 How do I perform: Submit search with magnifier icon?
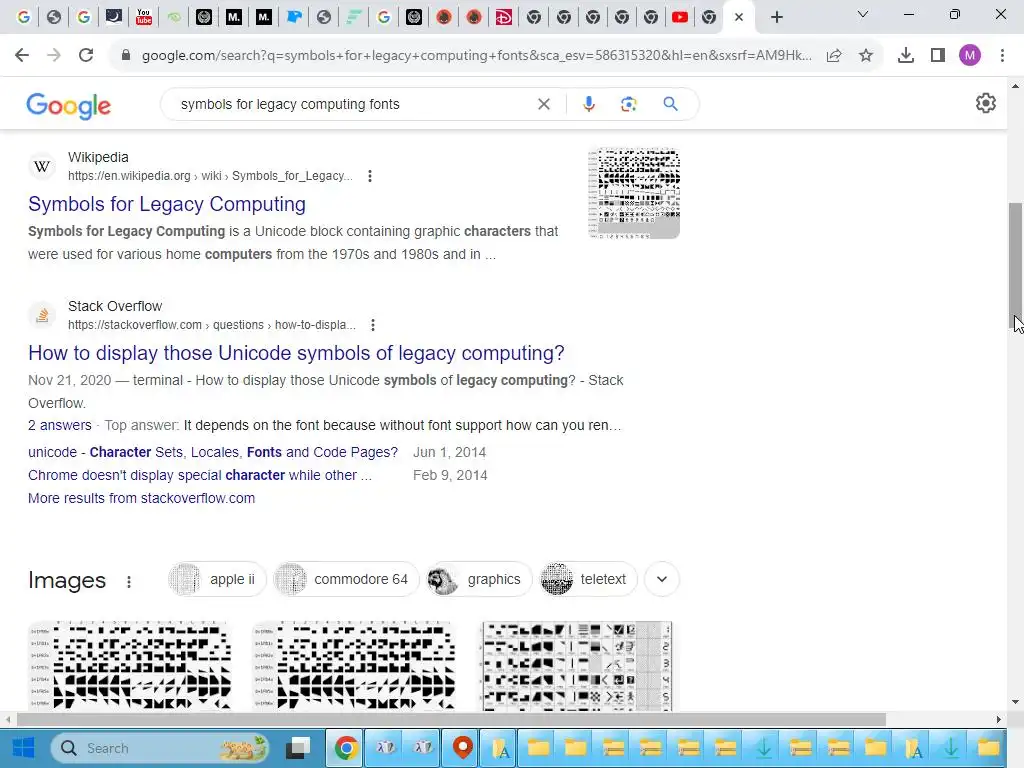point(670,104)
